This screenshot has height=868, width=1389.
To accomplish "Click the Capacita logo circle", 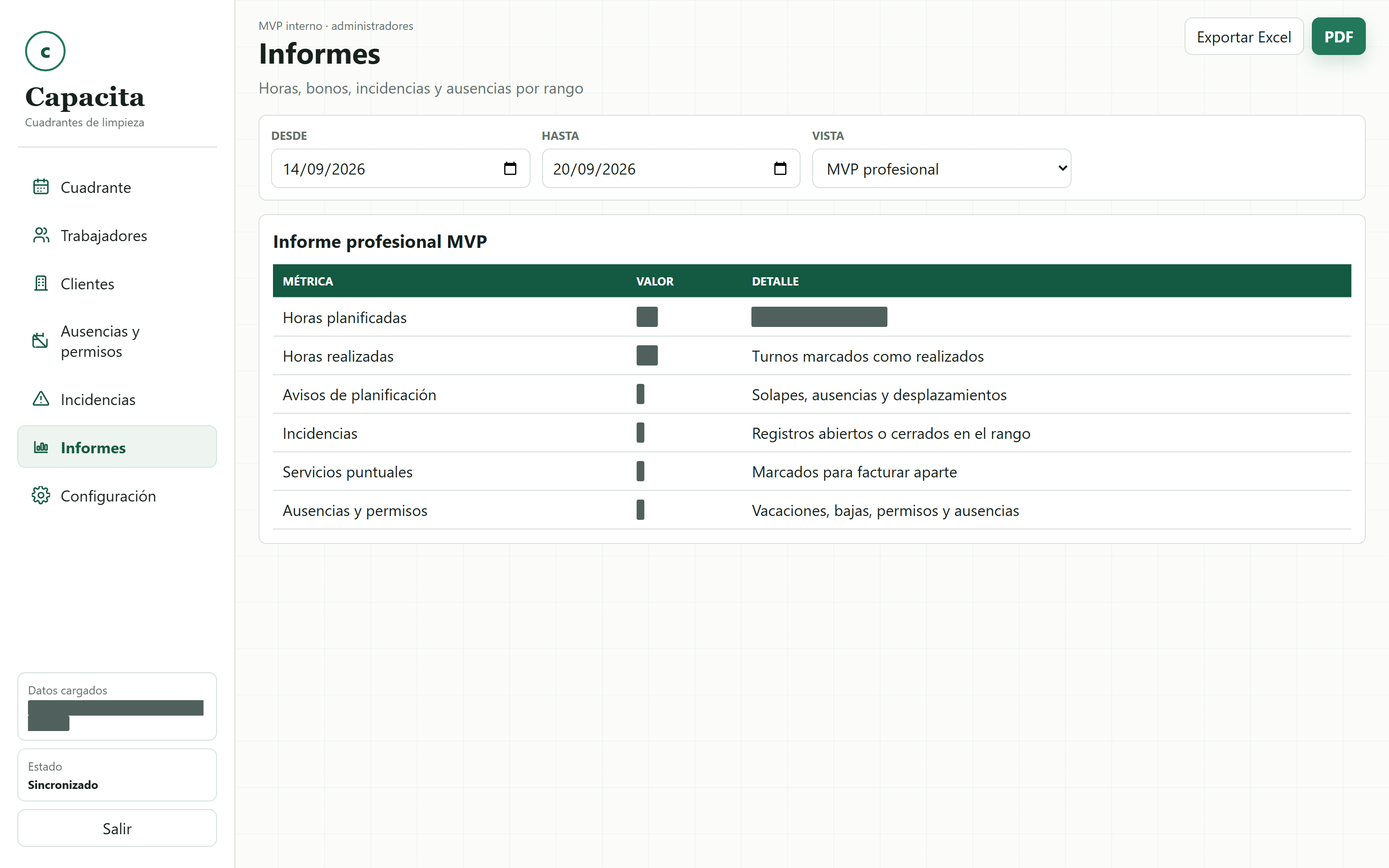I will tap(45, 51).
